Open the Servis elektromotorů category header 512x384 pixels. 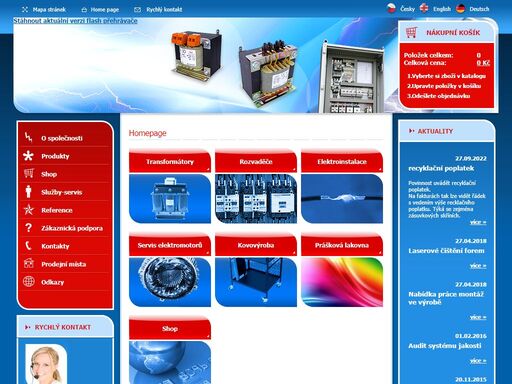[170, 245]
